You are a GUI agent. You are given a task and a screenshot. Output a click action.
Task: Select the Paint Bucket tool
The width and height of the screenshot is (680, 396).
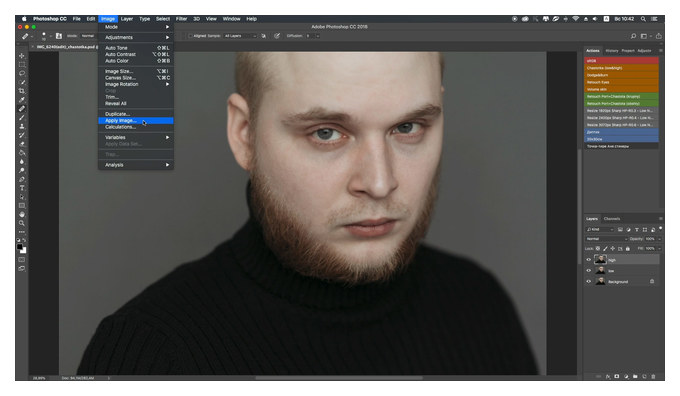[22, 153]
